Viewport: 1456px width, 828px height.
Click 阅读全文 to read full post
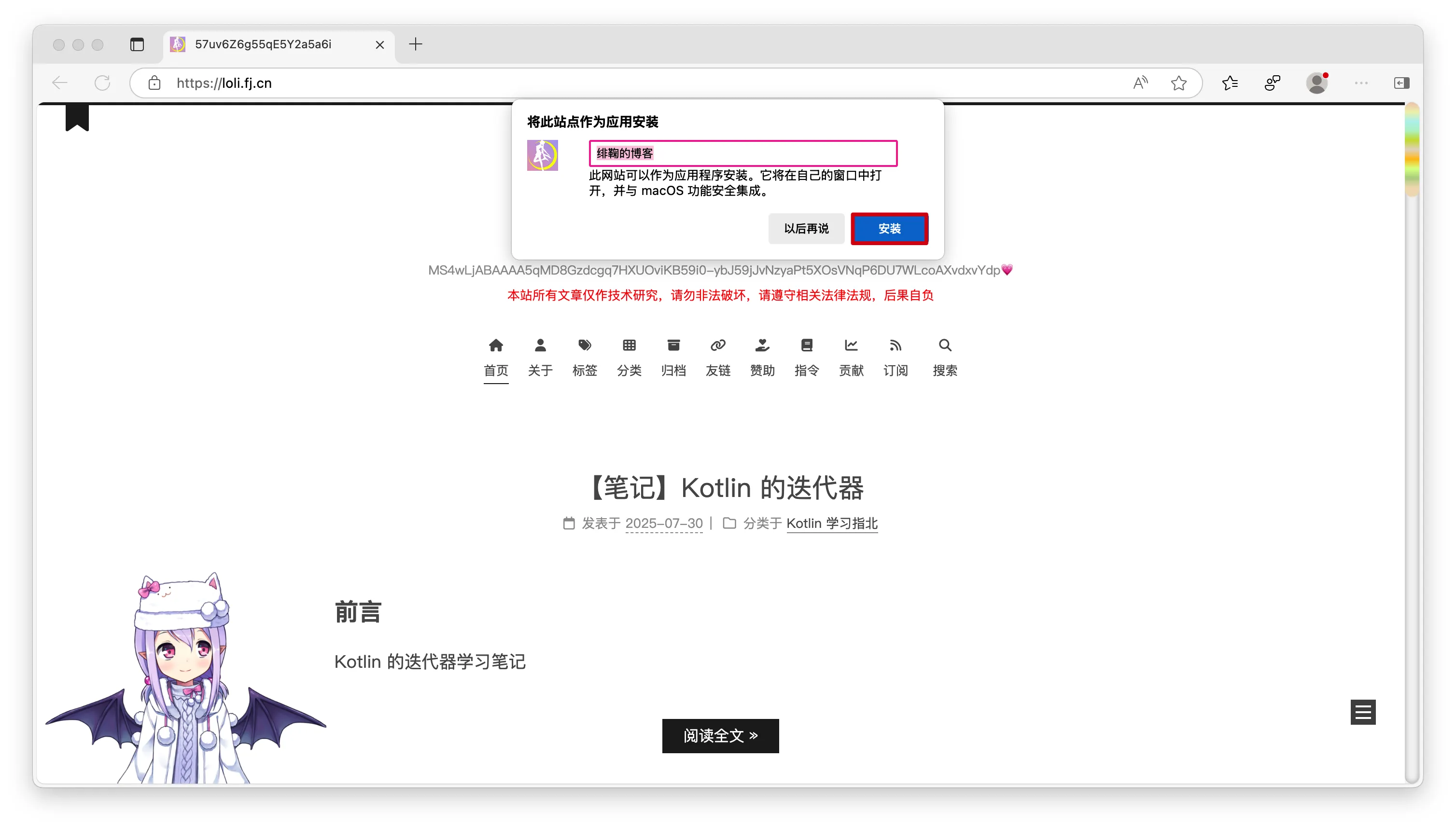pos(720,735)
